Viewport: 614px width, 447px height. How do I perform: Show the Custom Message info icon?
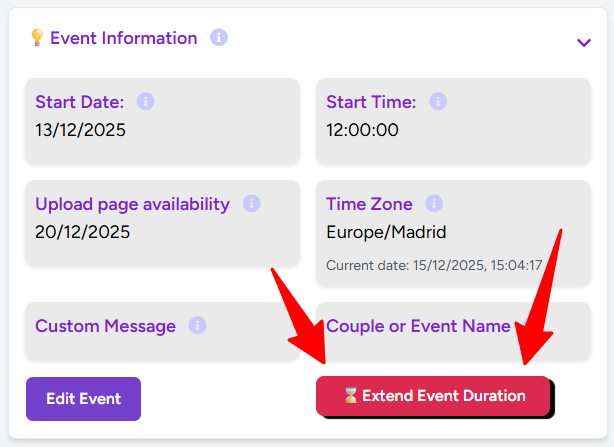[x=198, y=326]
